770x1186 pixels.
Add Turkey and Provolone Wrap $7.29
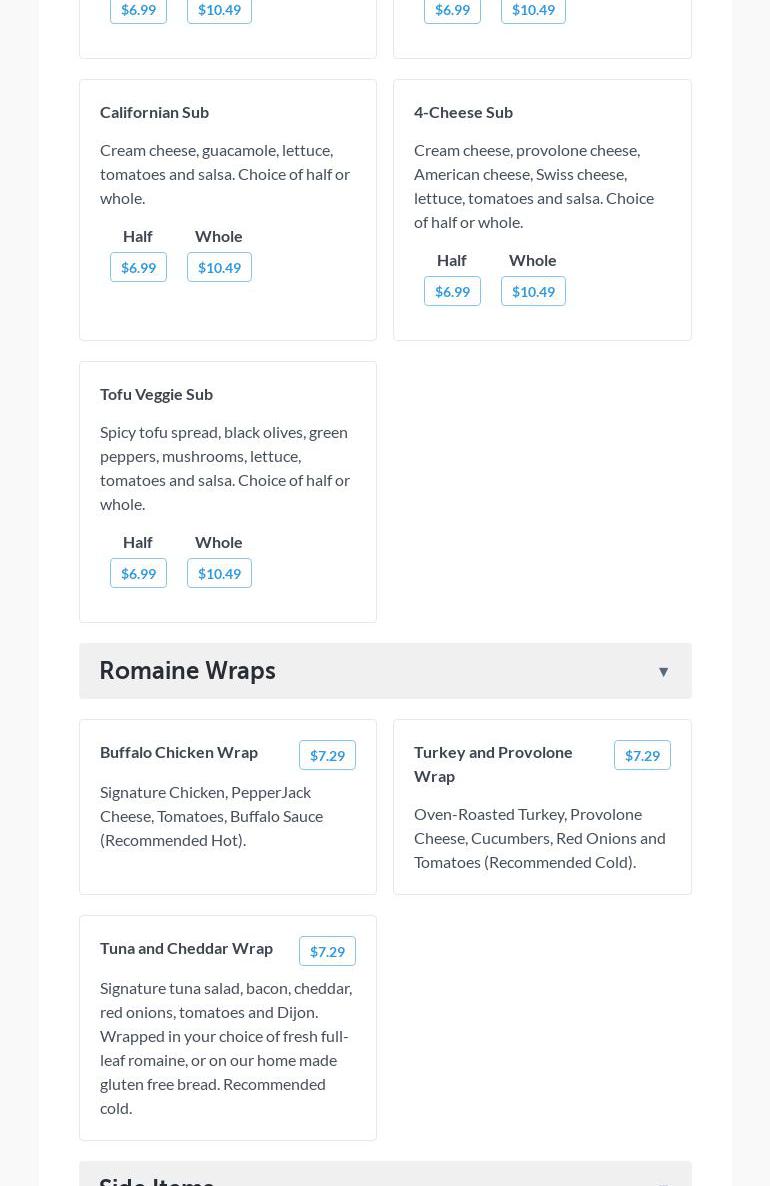(x=642, y=755)
